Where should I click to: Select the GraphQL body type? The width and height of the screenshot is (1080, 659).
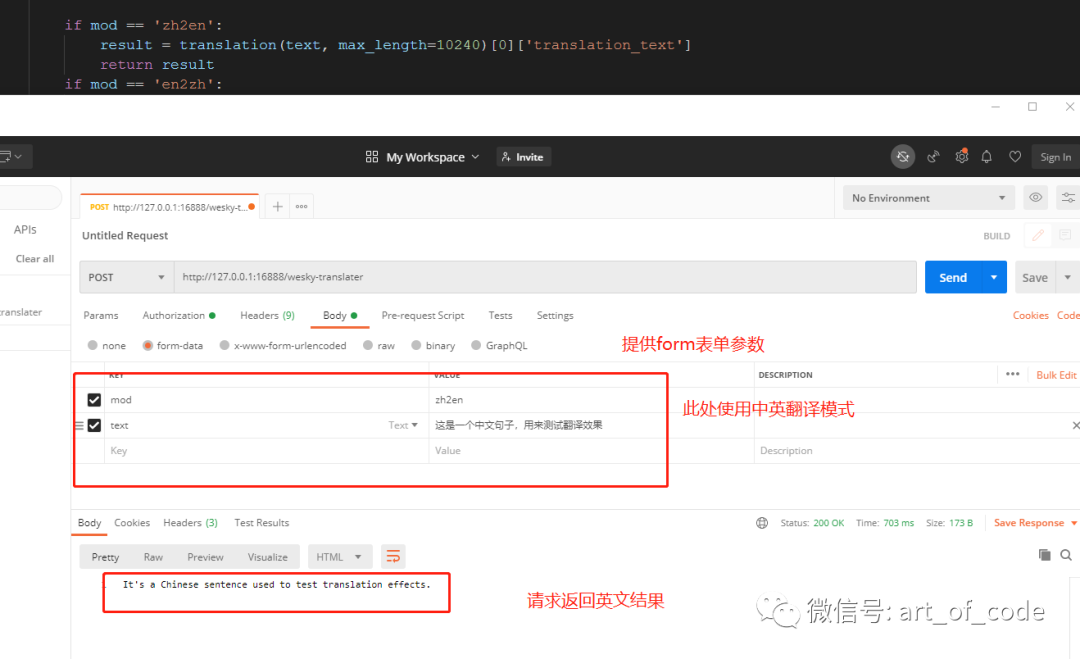point(476,345)
